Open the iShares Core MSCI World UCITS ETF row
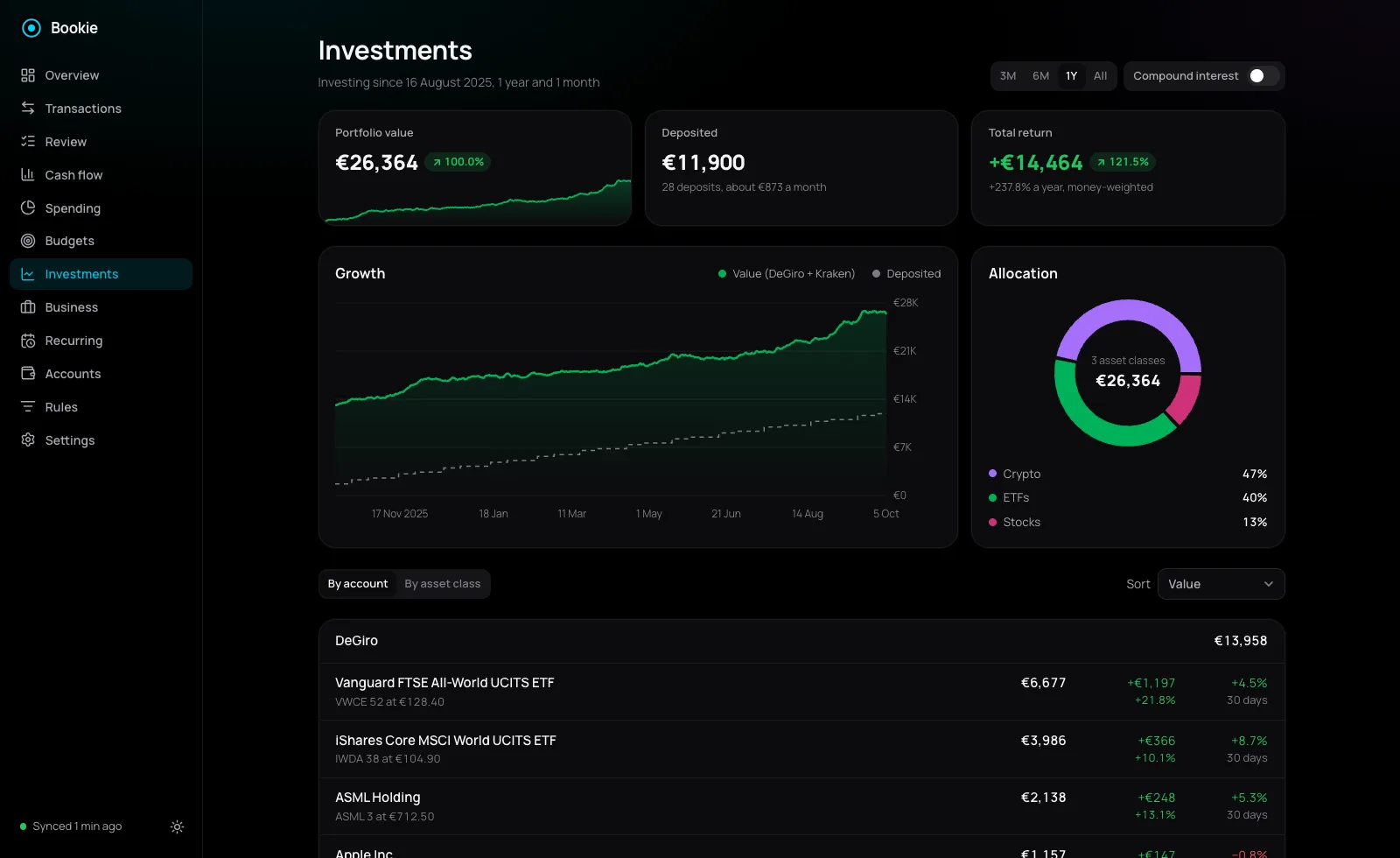The height and width of the screenshot is (858, 1400). 801,749
